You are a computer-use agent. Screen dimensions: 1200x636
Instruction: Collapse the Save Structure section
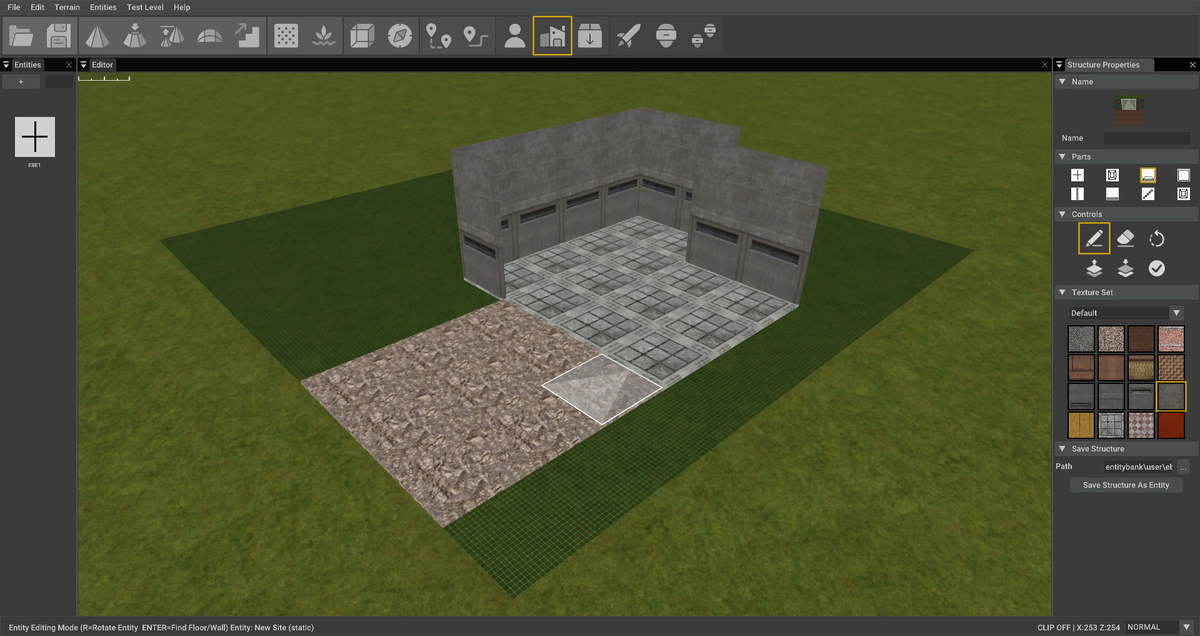(1061, 449)
